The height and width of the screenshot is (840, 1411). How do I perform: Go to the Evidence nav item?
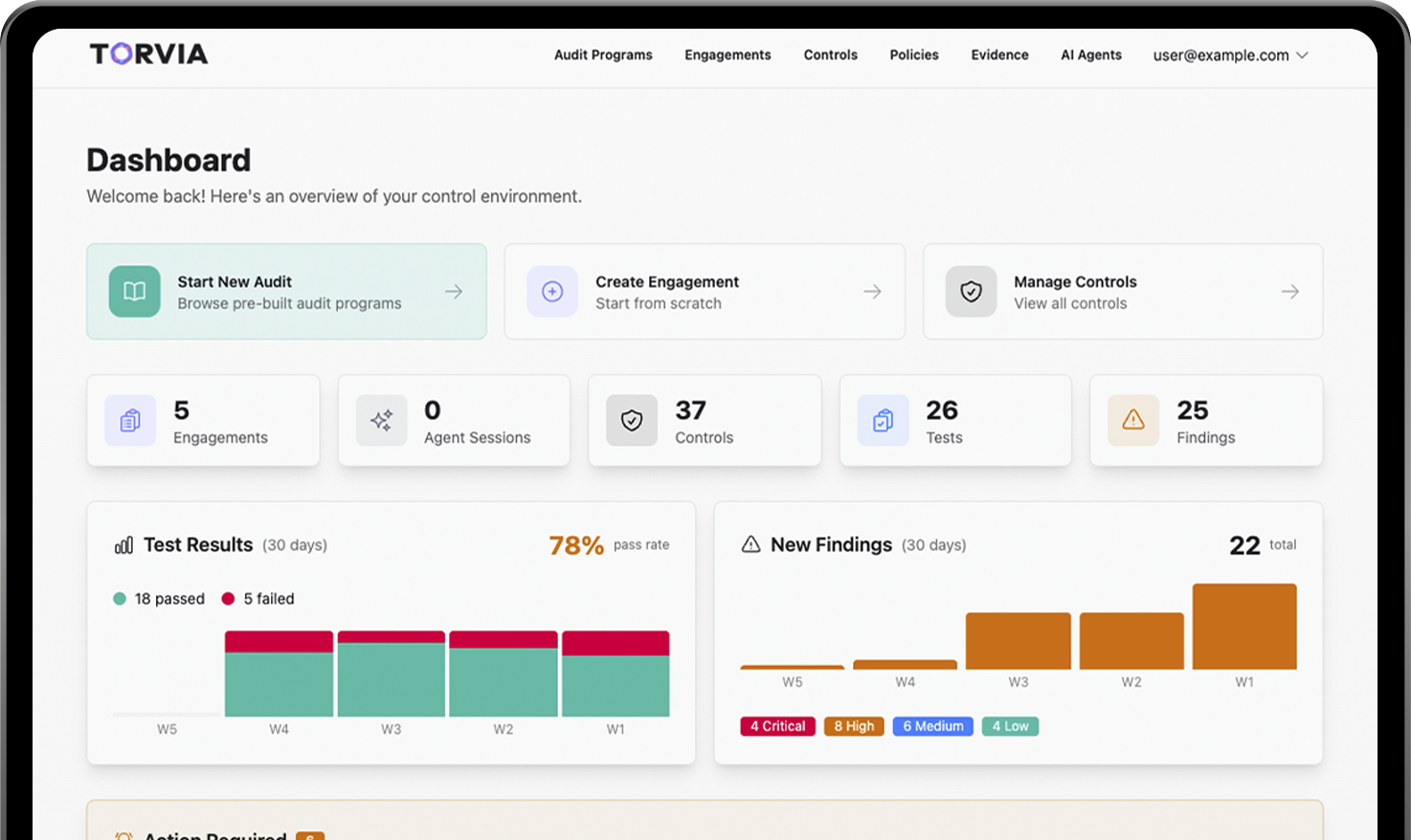point(999,55)
